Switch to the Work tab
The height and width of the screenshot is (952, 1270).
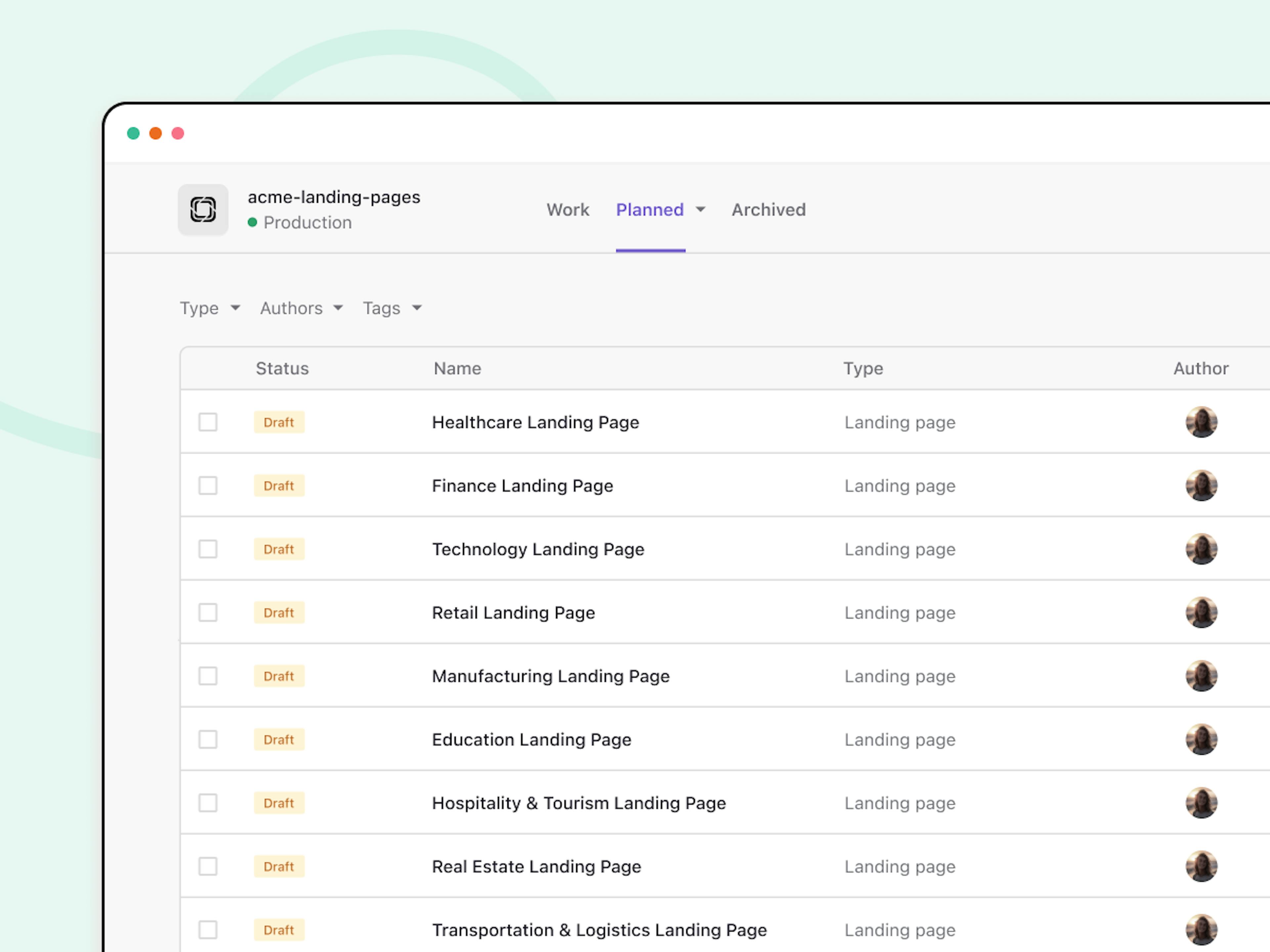(x=567, y=210)
